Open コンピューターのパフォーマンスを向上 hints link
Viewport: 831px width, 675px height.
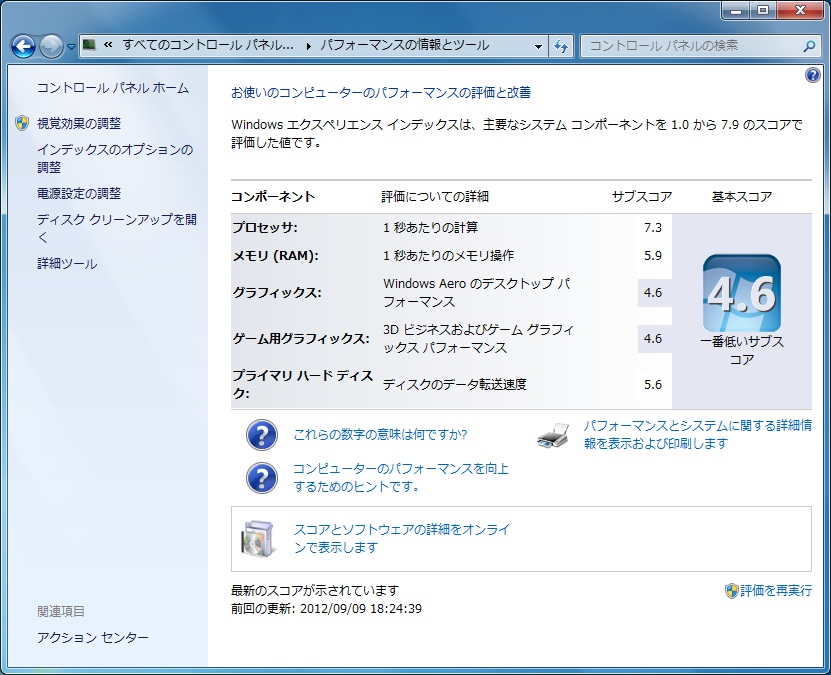tap(400, 477)
